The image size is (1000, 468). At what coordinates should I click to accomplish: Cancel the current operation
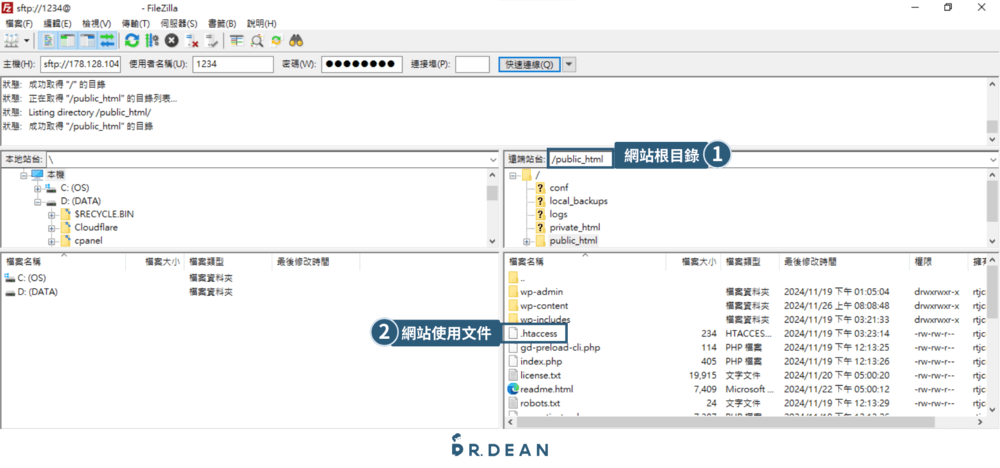click(x=172, y=41)
